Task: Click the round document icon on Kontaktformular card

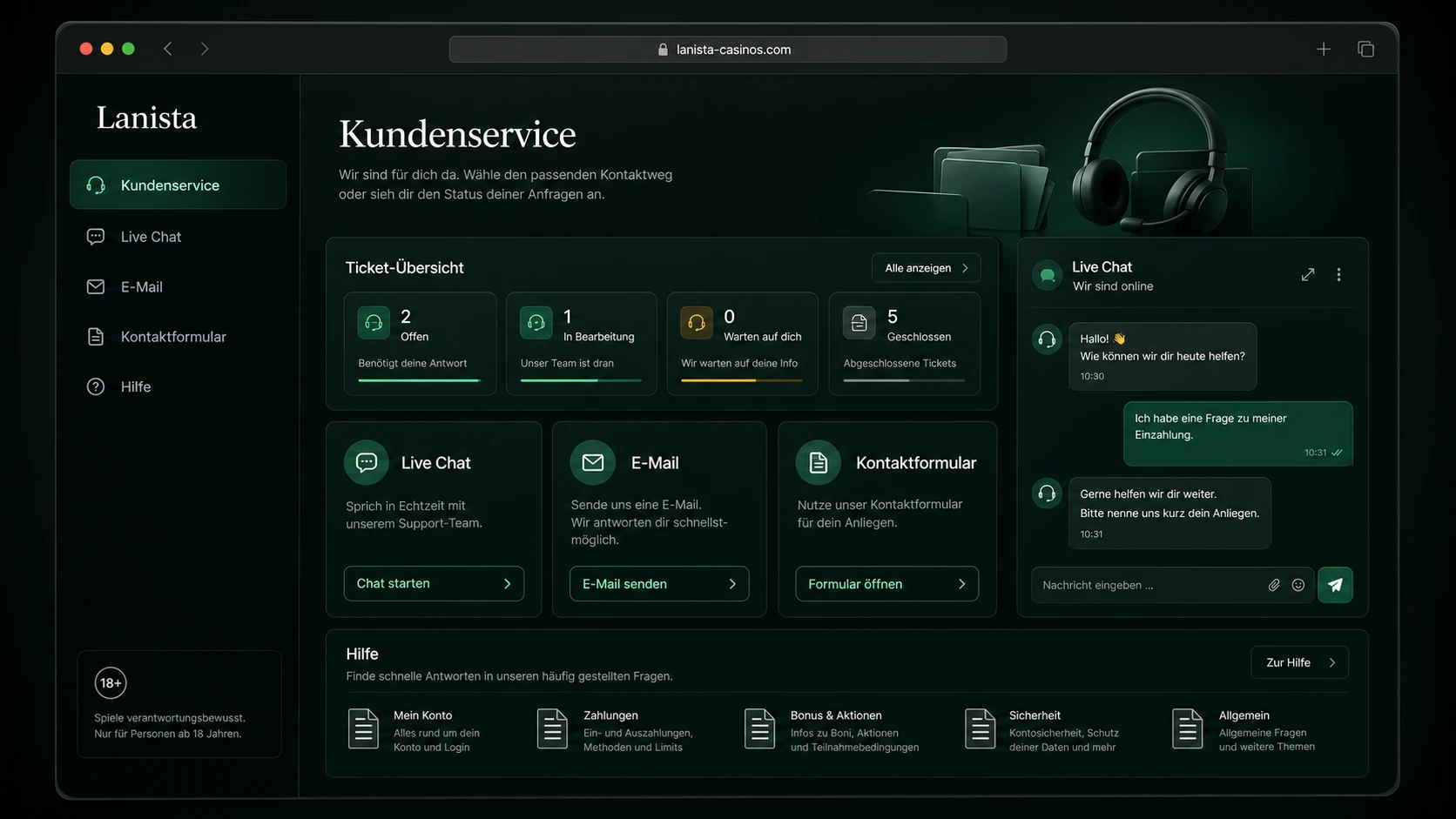Action: coord(818,462)
